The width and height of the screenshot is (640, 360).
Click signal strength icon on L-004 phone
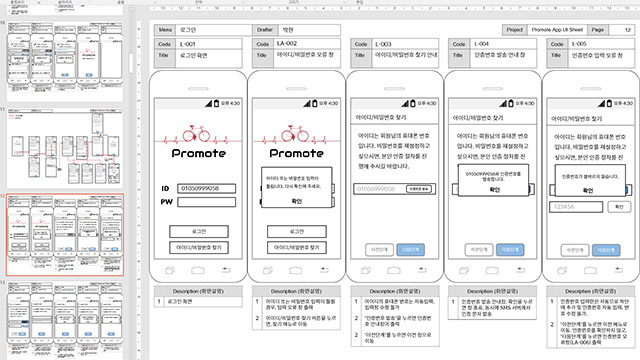pos(503,104)
